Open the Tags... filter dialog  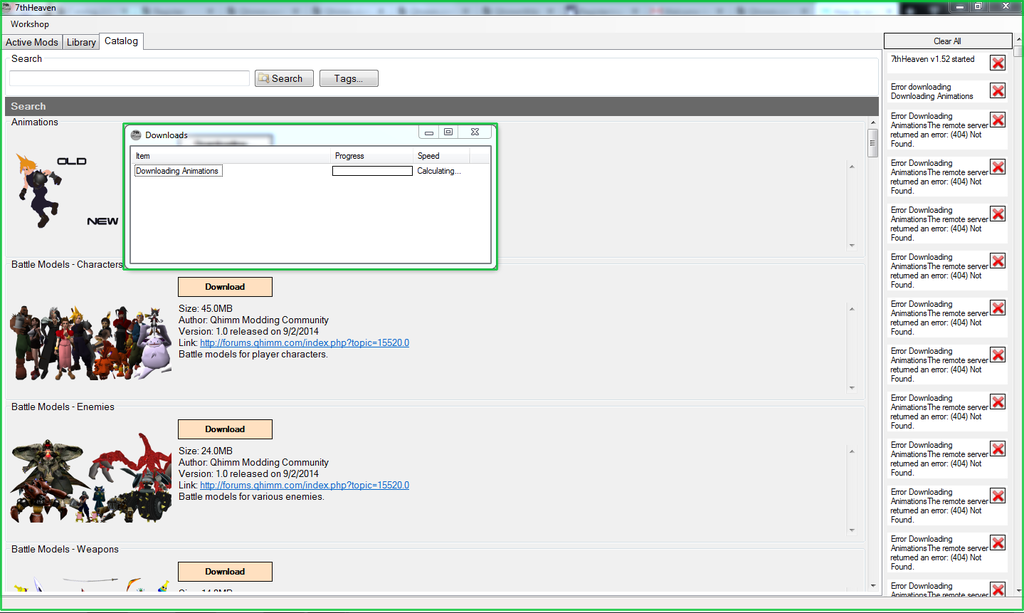point(348,78)
